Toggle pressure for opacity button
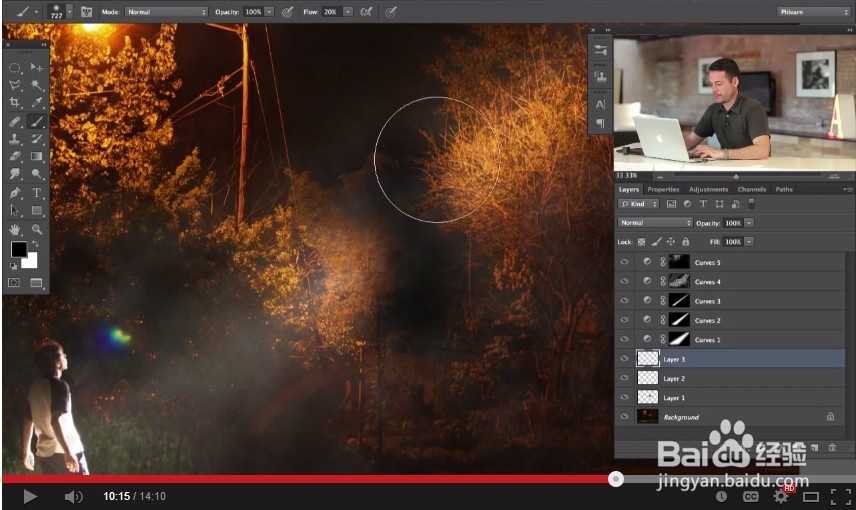 click(x=287, y=11)
